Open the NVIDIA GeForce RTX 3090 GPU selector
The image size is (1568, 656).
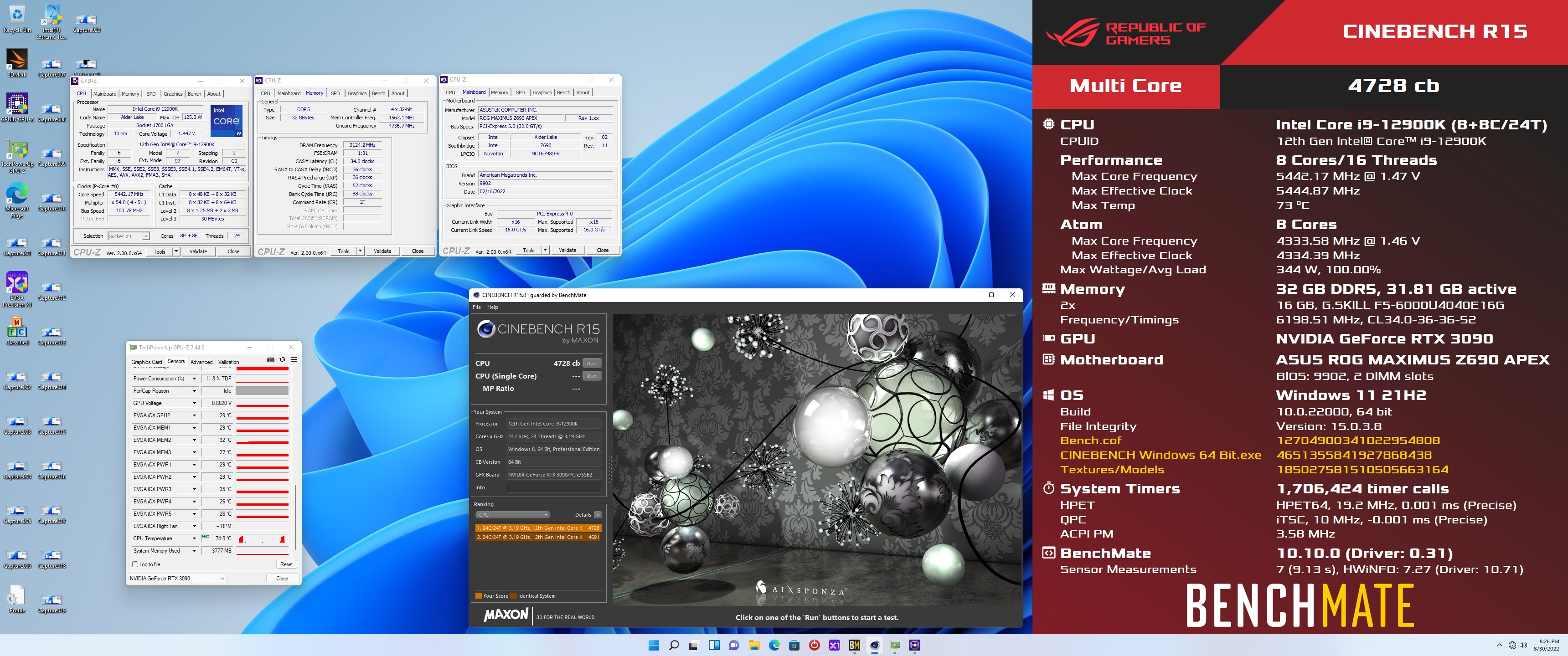tap(177, 579)
